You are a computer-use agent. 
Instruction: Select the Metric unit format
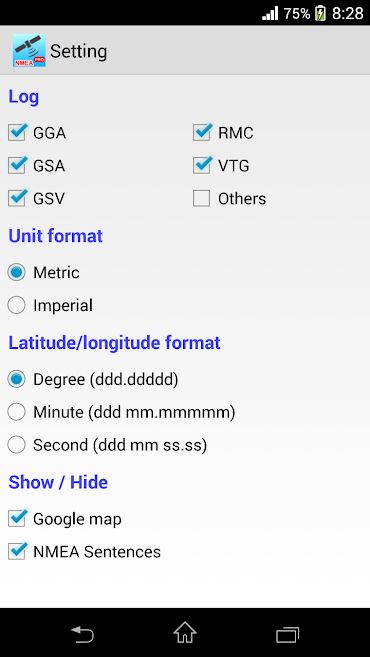(16, 272)
